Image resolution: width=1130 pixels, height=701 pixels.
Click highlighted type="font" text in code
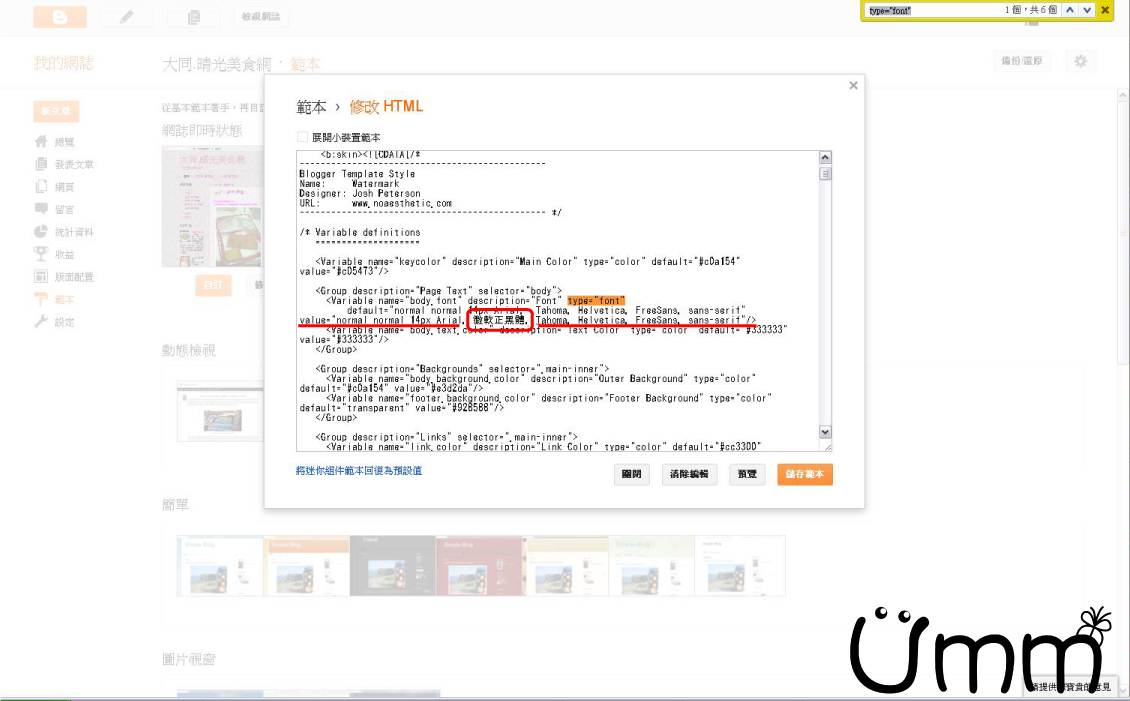coord(596,300)
